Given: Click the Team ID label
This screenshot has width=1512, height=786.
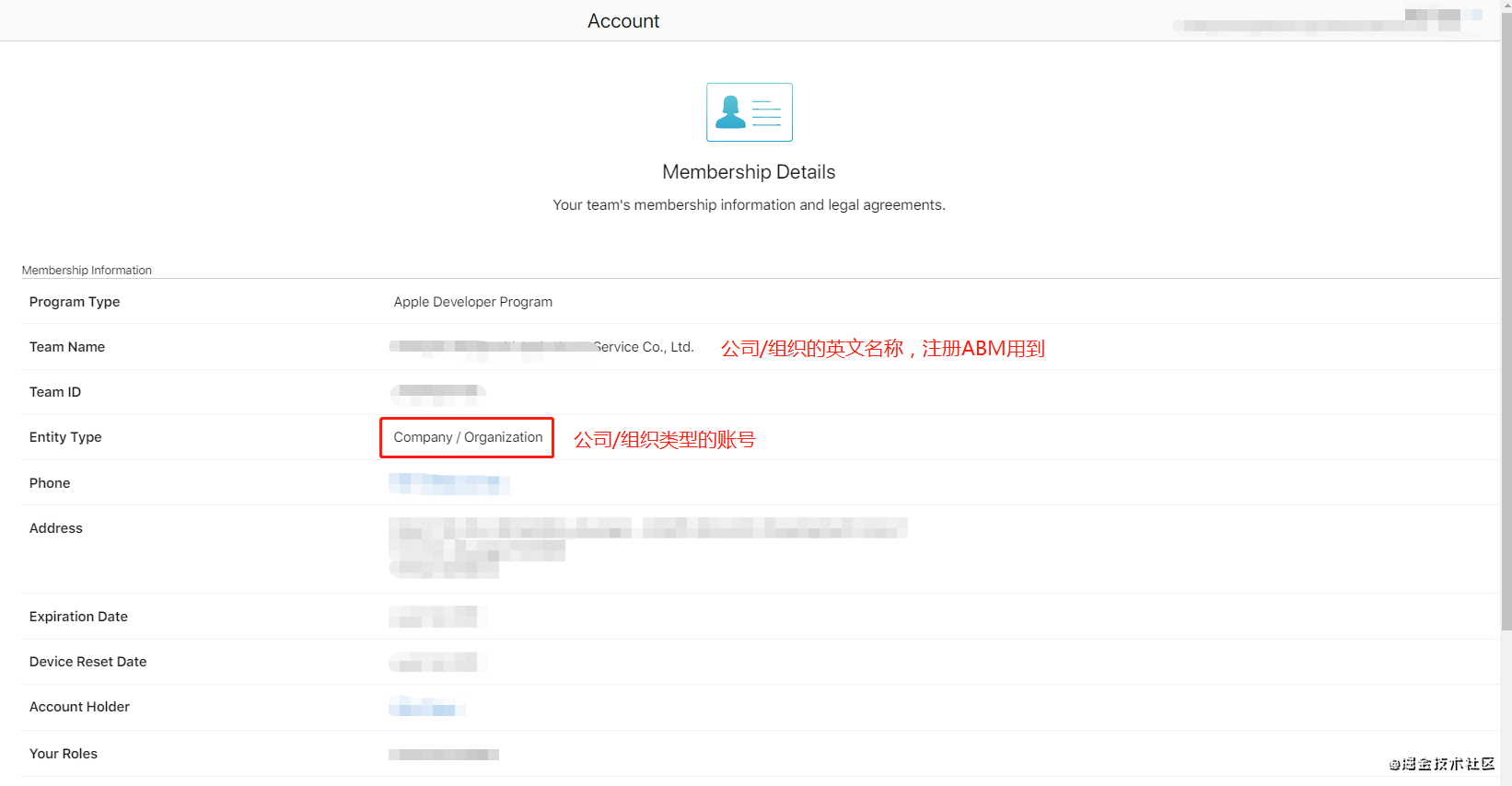Looking at the screenshot, I should click(55, 392).
